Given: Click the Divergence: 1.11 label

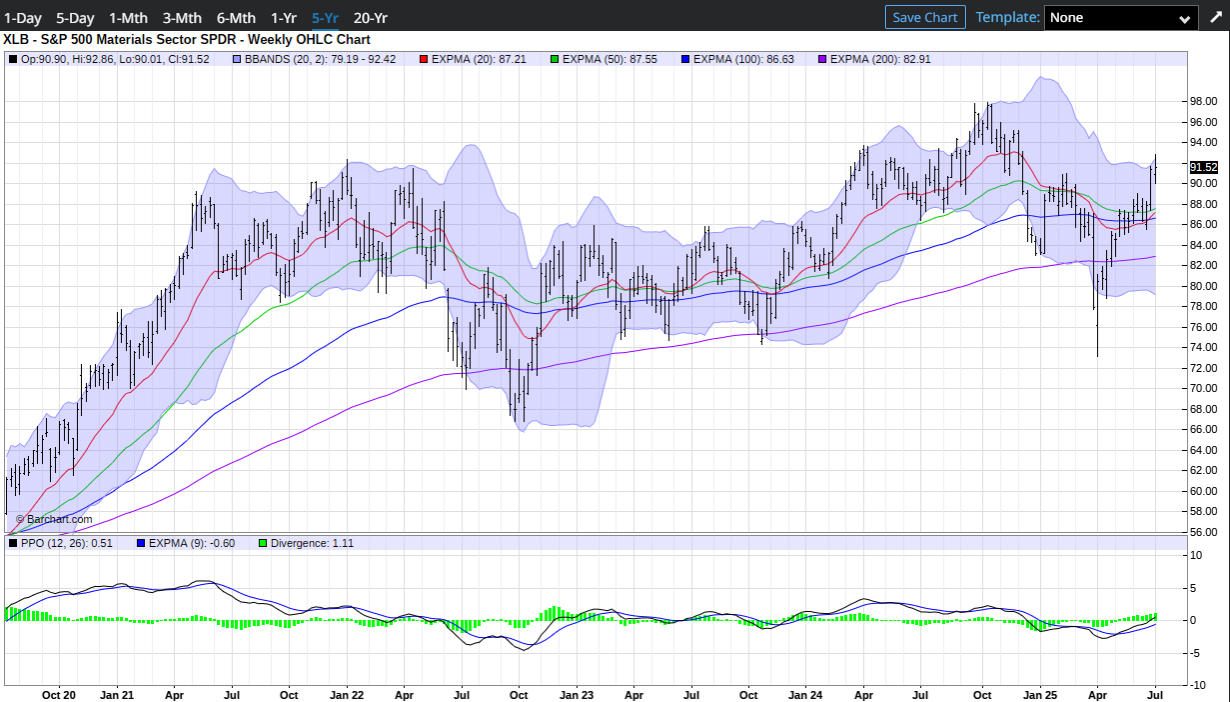Looking at the screenshot, I should [312, 543].
